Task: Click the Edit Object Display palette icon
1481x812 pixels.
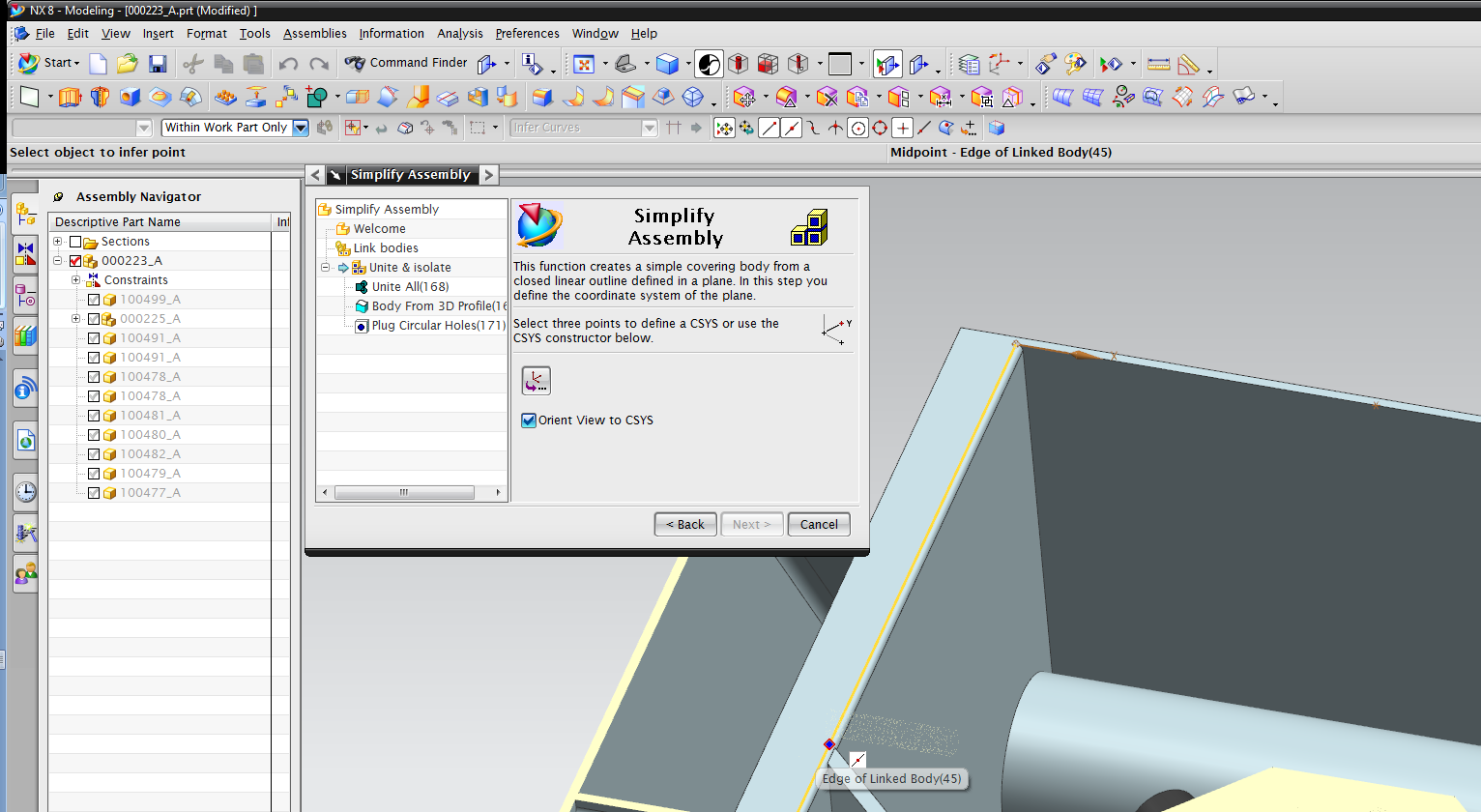Action: point(1075,65)
